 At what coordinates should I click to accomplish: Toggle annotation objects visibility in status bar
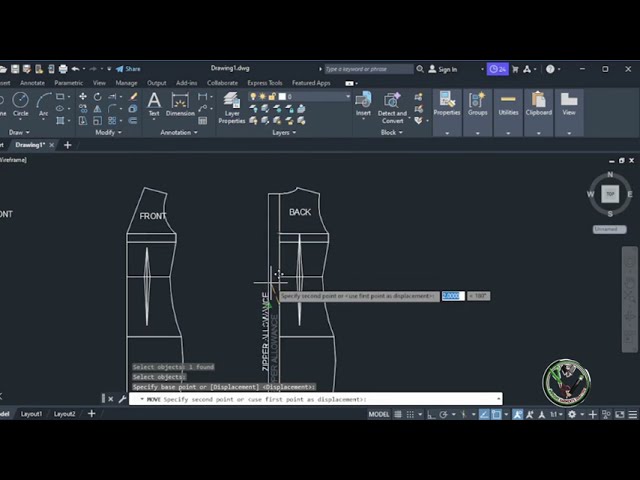(518, 414)
